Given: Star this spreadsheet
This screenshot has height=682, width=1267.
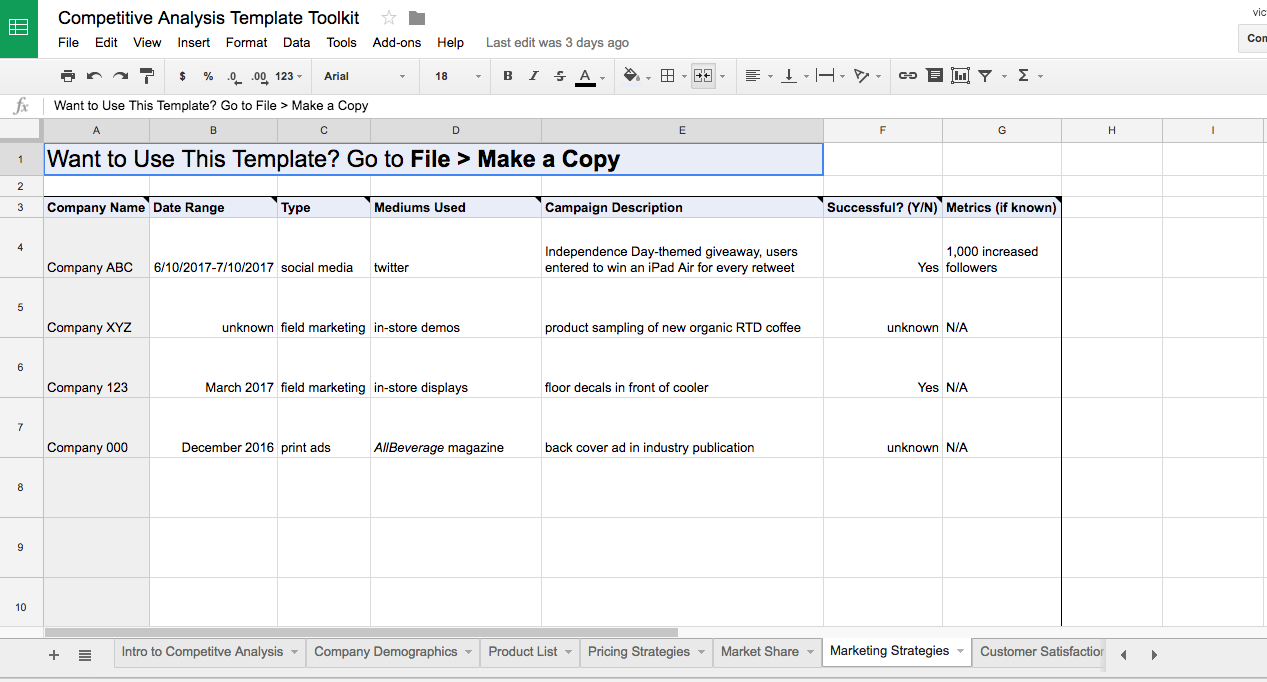Looking at the screenshot, I should 389,18.
